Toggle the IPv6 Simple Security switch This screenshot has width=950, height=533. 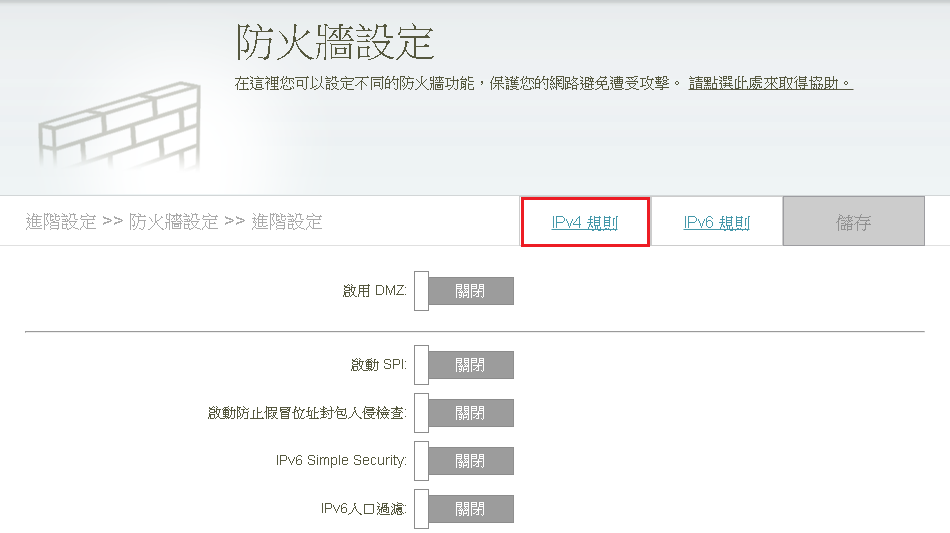click(x=464, y=461)
